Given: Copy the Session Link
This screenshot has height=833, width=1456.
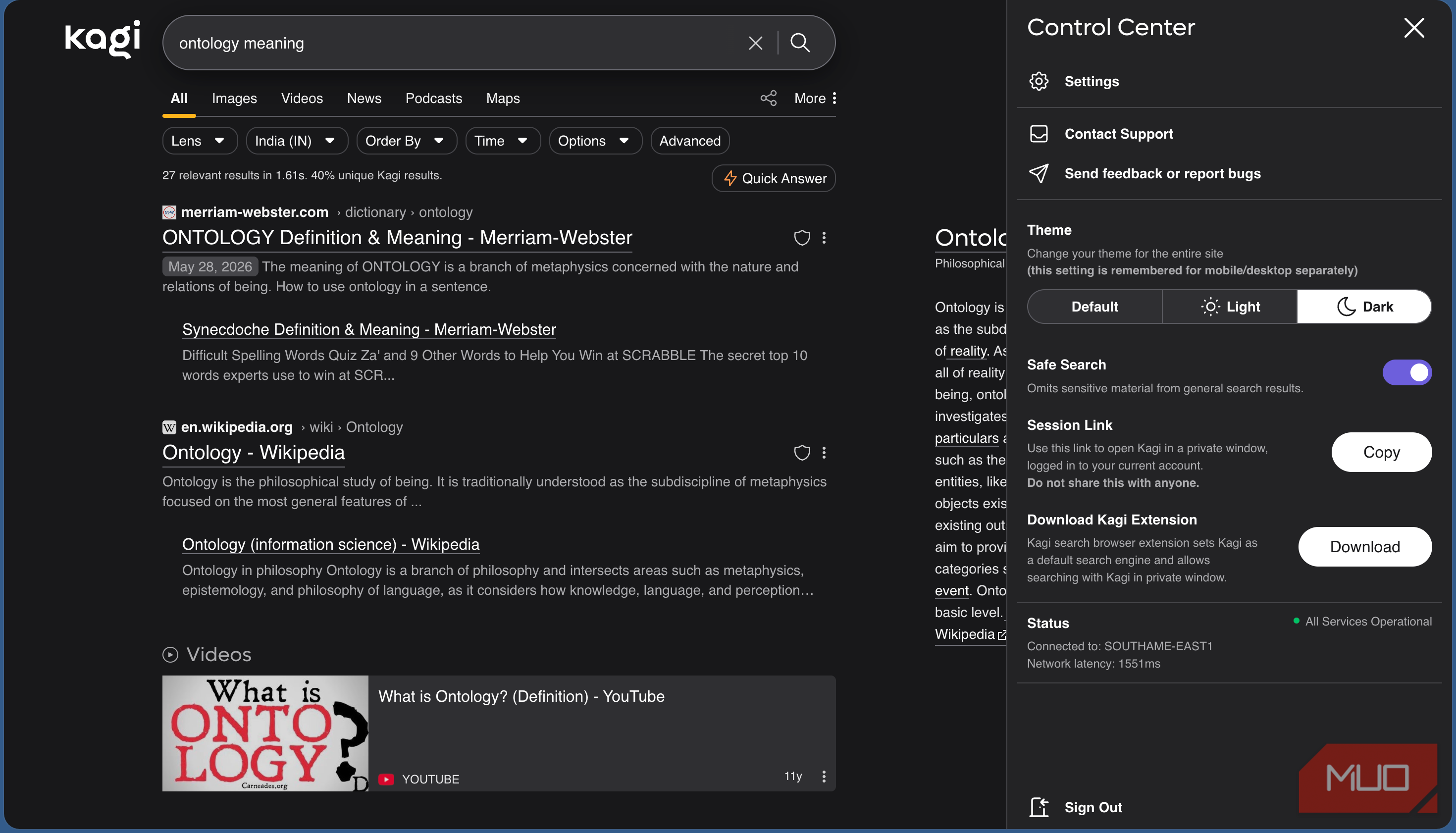Looking at the screenshot, I should [1382, 452].
